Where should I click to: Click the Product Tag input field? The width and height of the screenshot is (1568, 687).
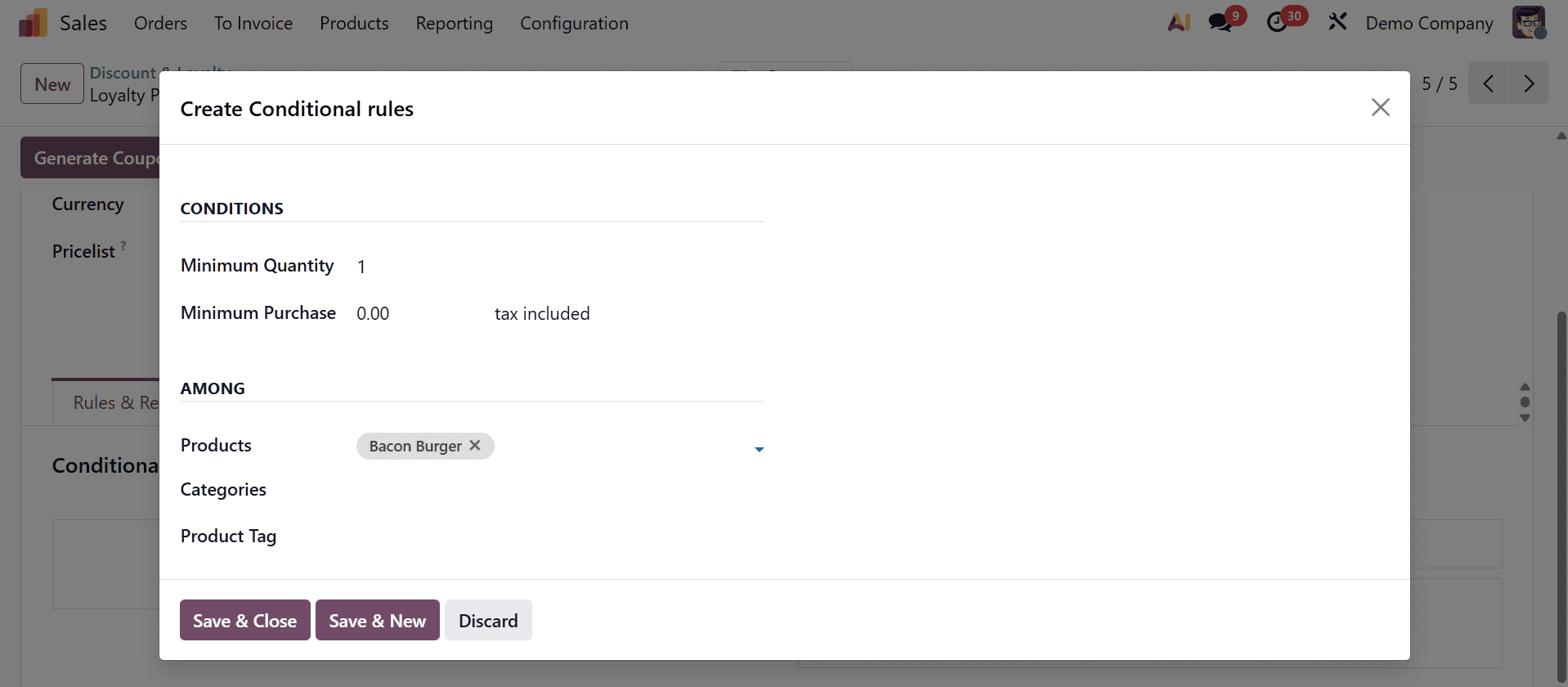560,536
